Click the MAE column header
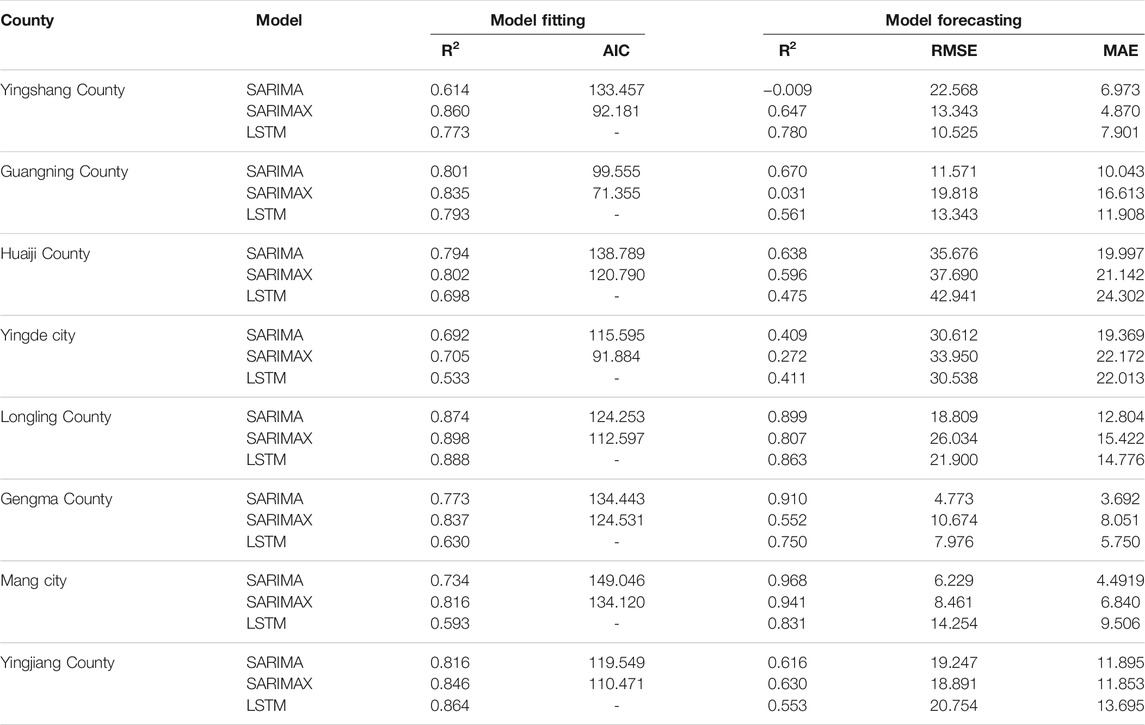The width and height of the screenshot is (1145, 725). 1120,50
